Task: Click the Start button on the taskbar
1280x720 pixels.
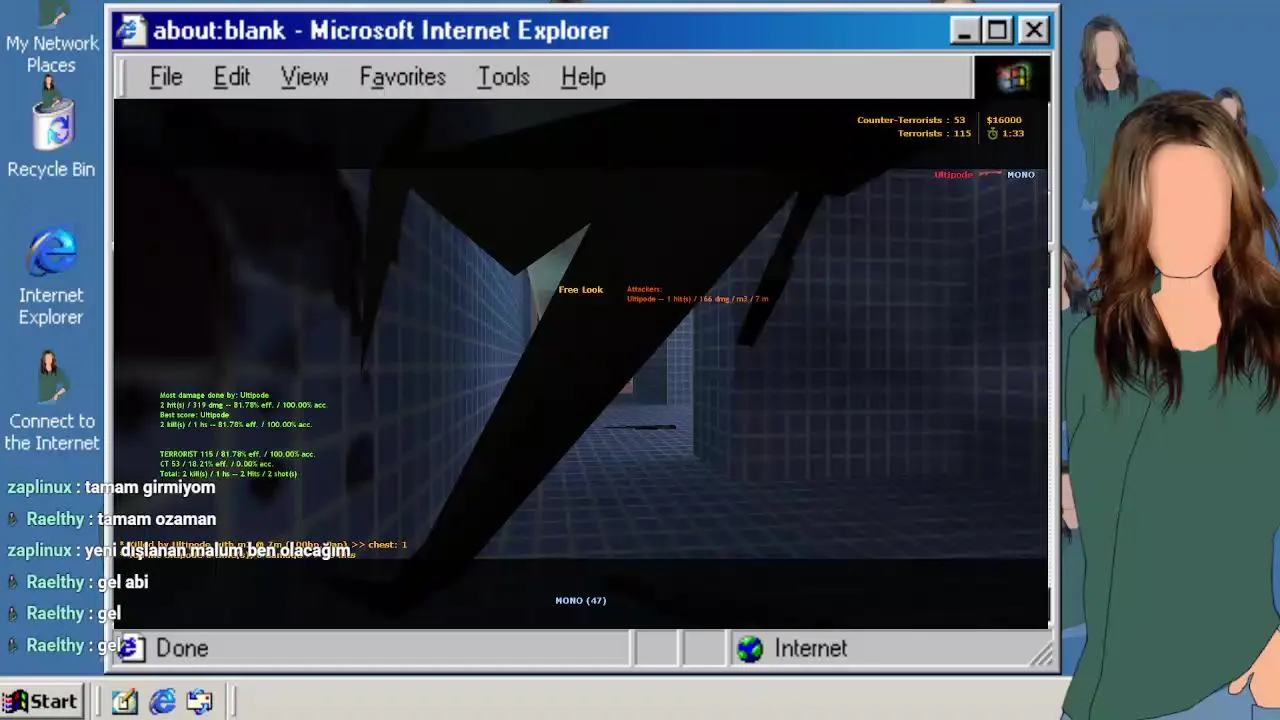Action: (41, 702)
